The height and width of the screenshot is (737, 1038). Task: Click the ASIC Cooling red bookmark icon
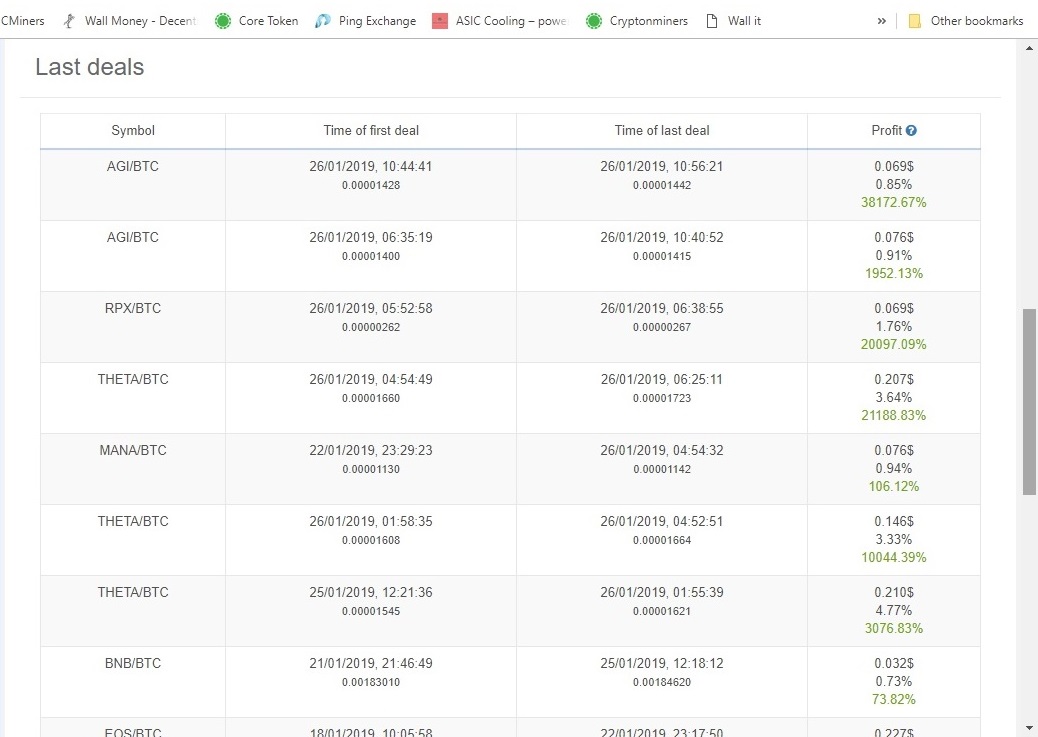(x=440, y=21)
